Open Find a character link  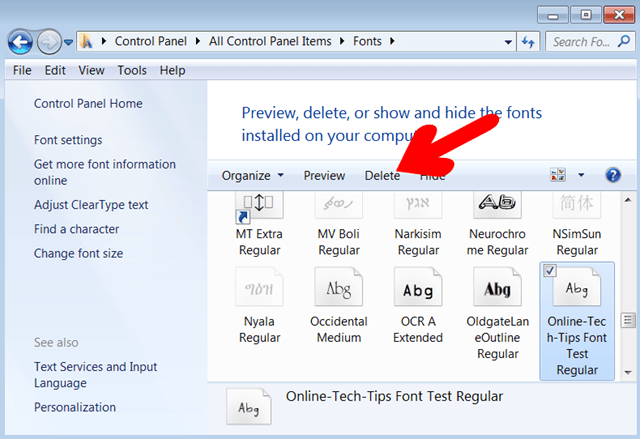(76, 229)
